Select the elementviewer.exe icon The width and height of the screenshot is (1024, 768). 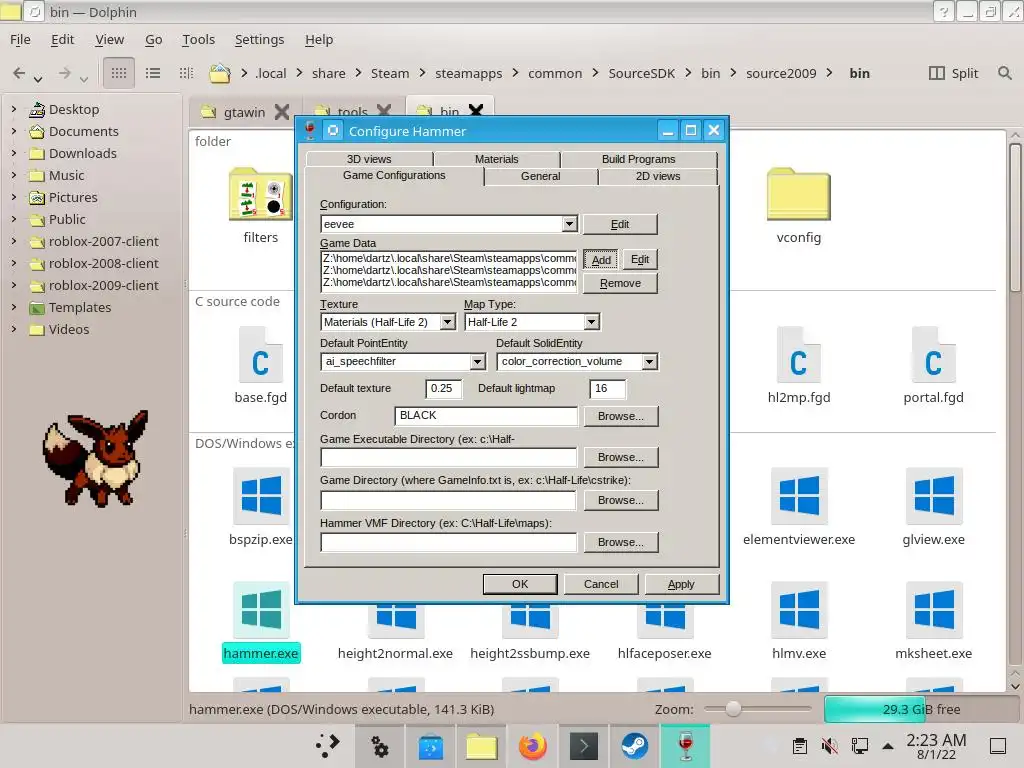click(799, 496)
